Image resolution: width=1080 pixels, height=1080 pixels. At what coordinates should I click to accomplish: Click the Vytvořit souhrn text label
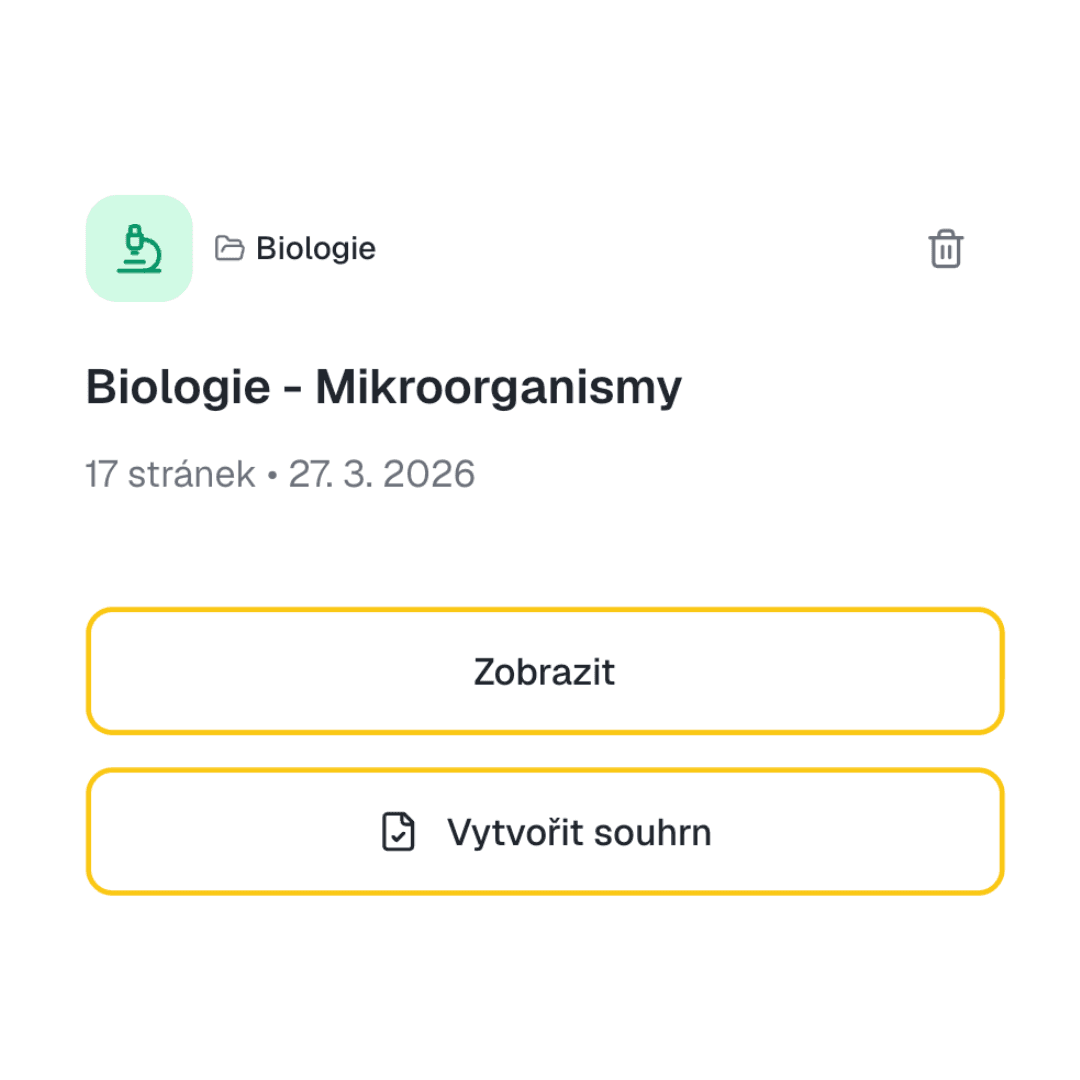(579, 832)
